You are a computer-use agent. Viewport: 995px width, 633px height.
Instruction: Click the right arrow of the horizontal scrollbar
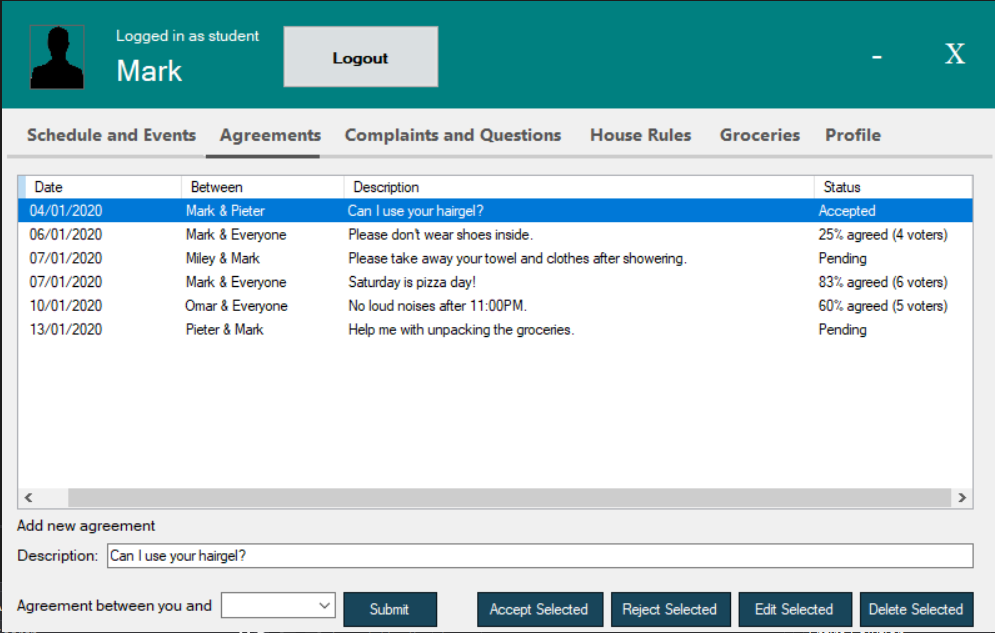(962, 498)
